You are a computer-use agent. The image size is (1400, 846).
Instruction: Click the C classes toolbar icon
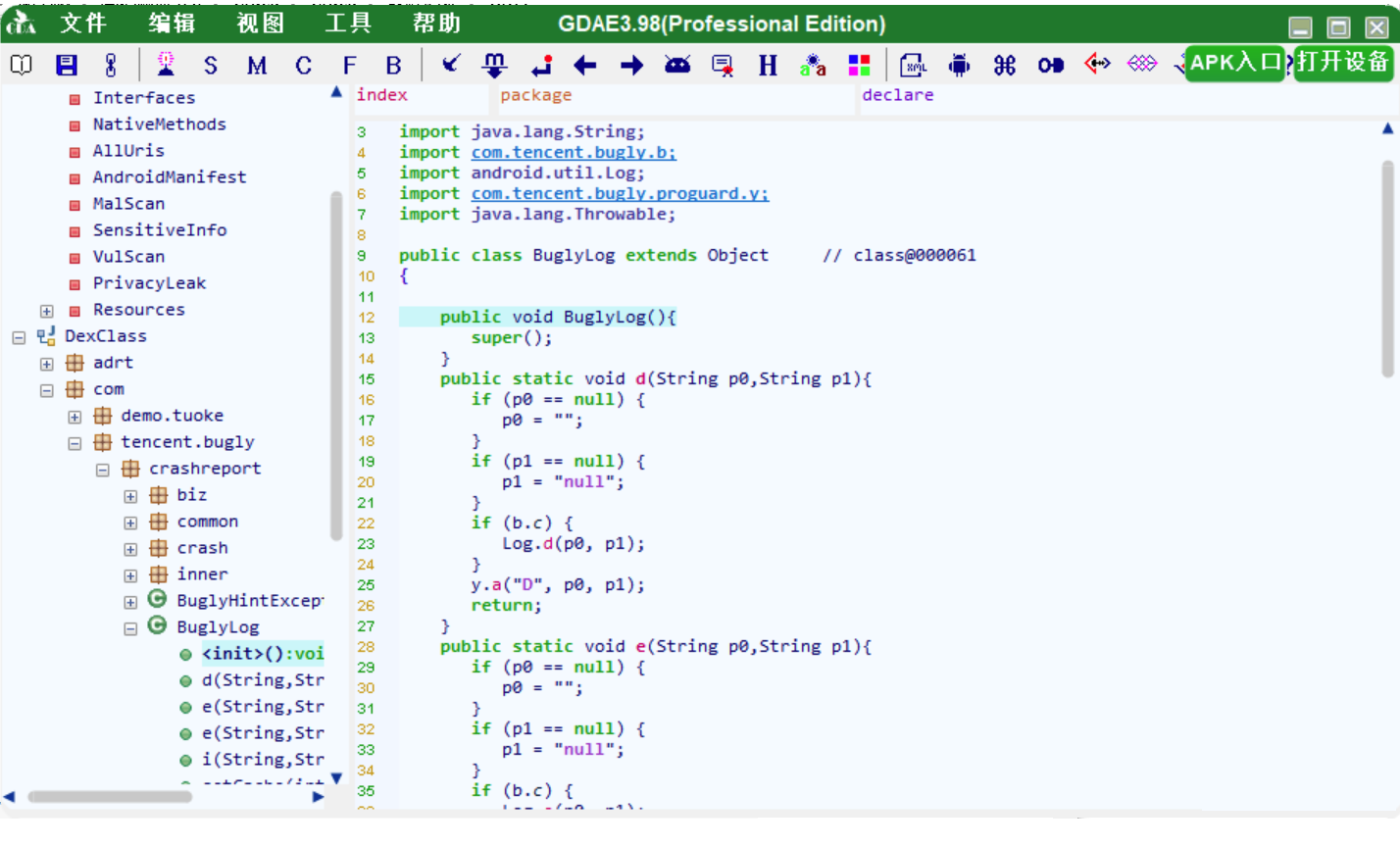click(304, 66)
